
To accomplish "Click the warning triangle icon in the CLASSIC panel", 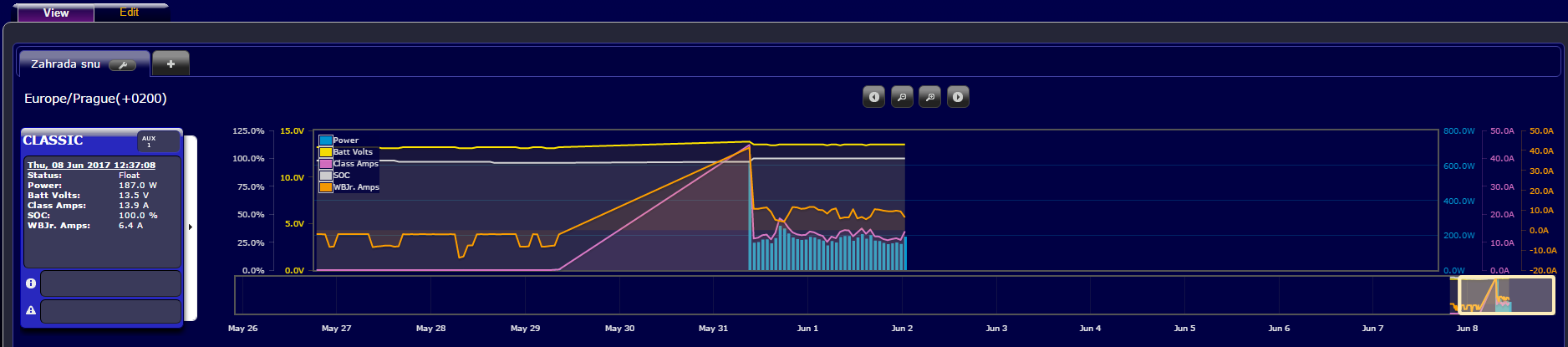I will (x=31, y=310).
